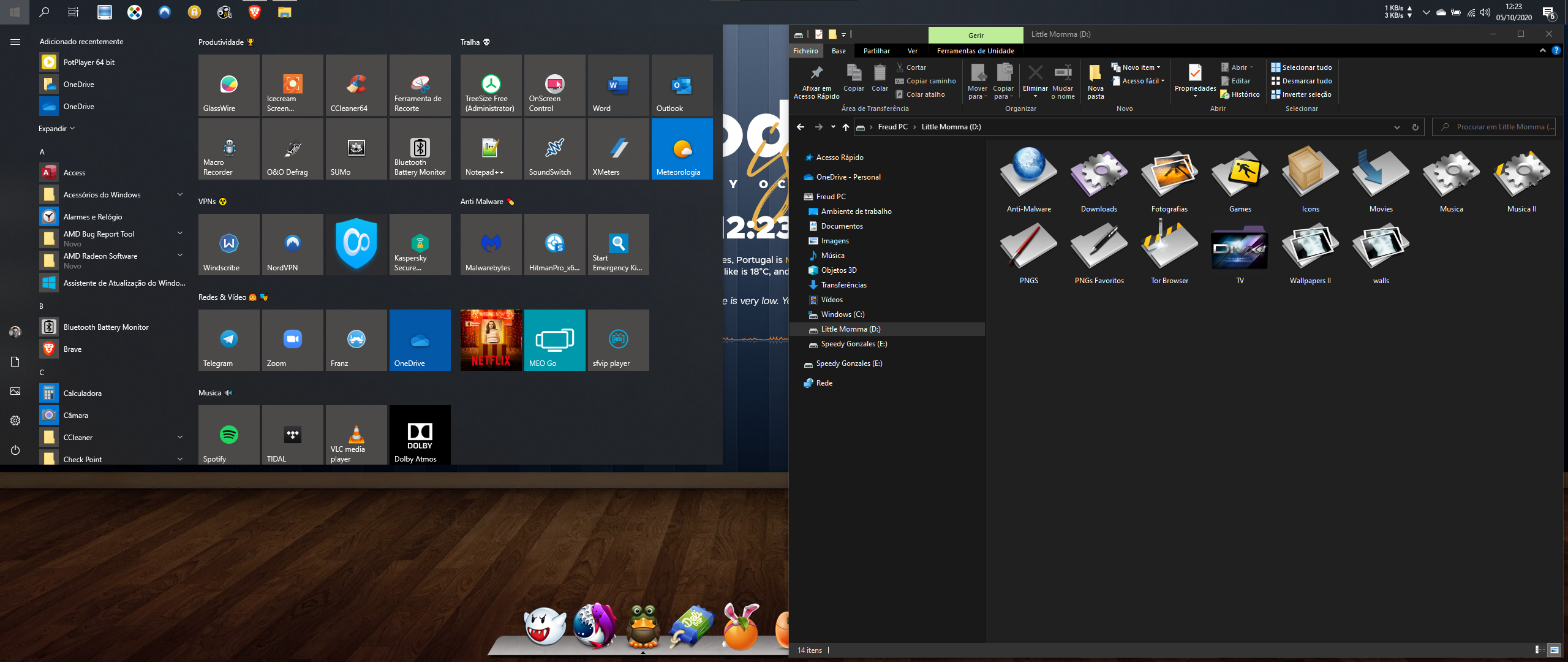Screen dimensions: 1568x662
Task: Select Windows (C:) in navigation tree
Action: click(842, 314)
